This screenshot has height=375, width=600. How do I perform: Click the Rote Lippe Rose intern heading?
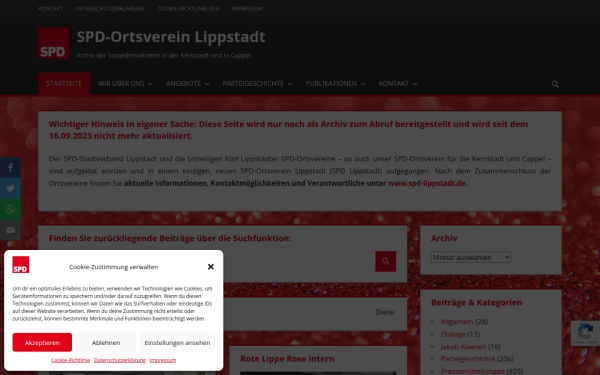click(287, 359)
